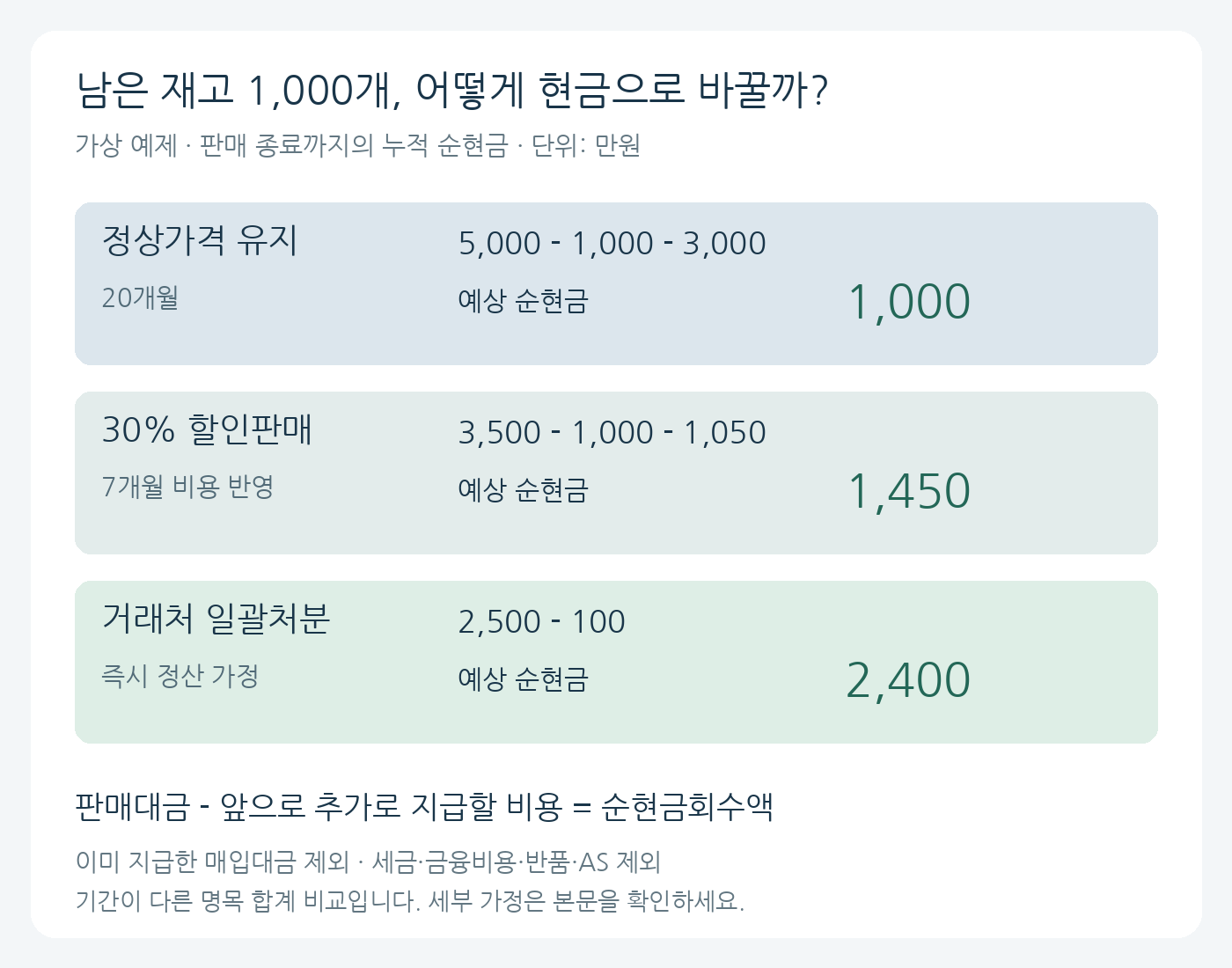Select the 30% 할인판매 card heading
This screenshot has height=968, width=1232.
point(208,429)
